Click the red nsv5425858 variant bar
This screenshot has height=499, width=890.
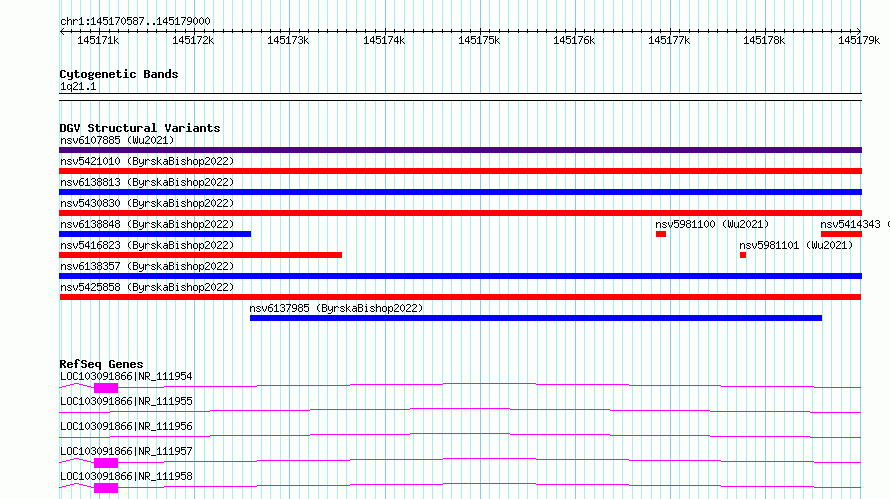[x=460, y=297]
